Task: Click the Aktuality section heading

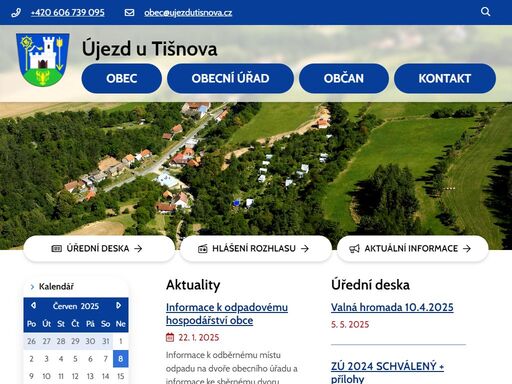Action: point(193,285)
